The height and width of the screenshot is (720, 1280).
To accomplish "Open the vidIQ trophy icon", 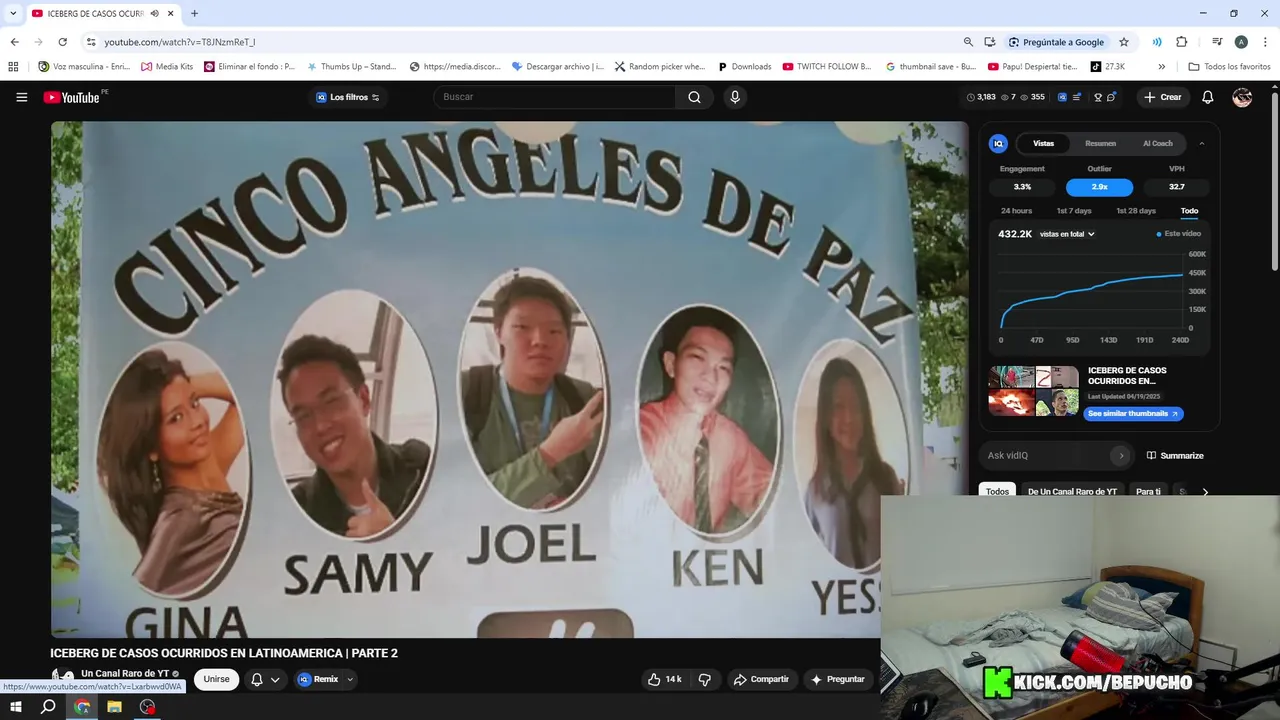I will [1097, 97].
